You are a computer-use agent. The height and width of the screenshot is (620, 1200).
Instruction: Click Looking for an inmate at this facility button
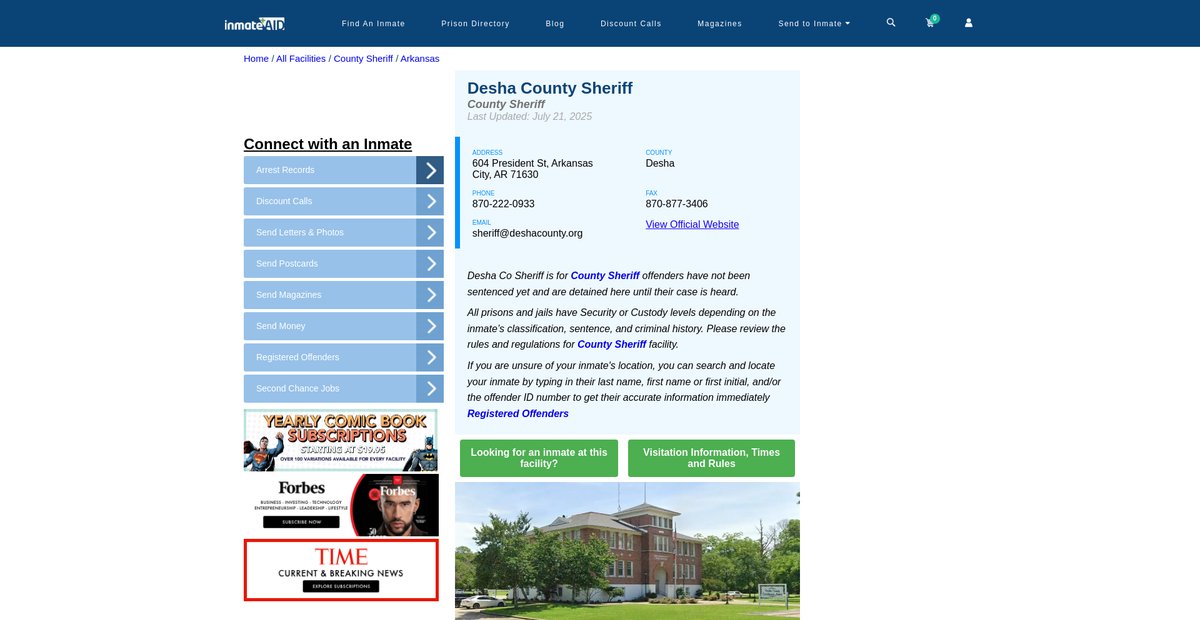(x=539, y=458)
